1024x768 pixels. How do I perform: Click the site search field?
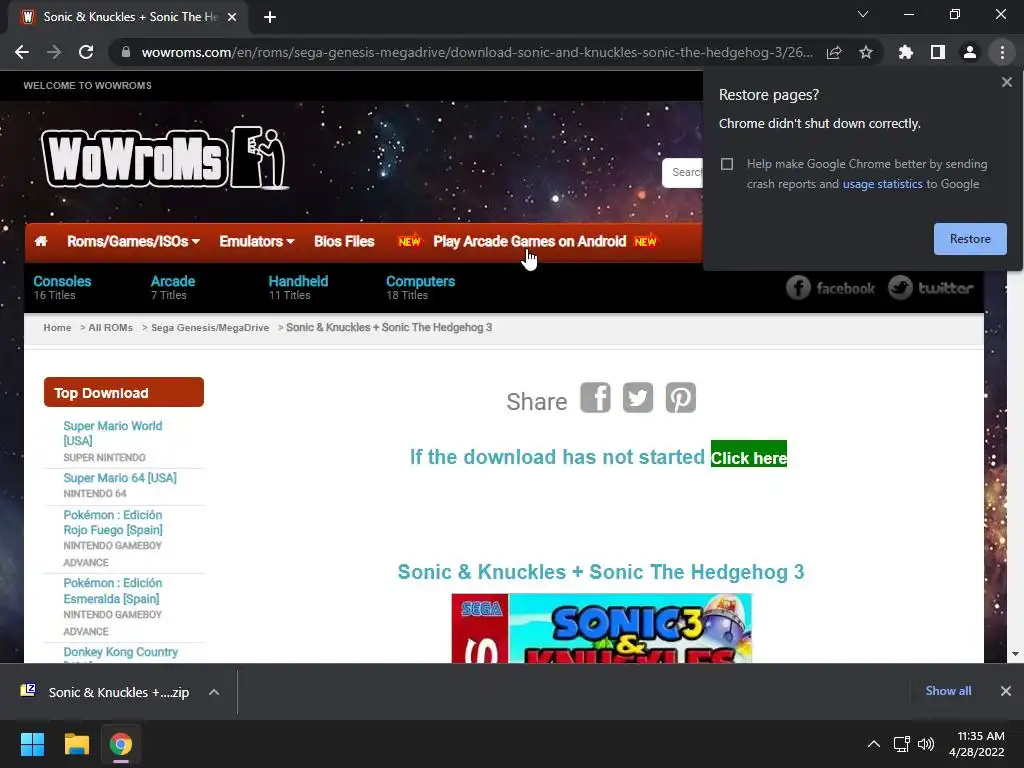[683, 172]
